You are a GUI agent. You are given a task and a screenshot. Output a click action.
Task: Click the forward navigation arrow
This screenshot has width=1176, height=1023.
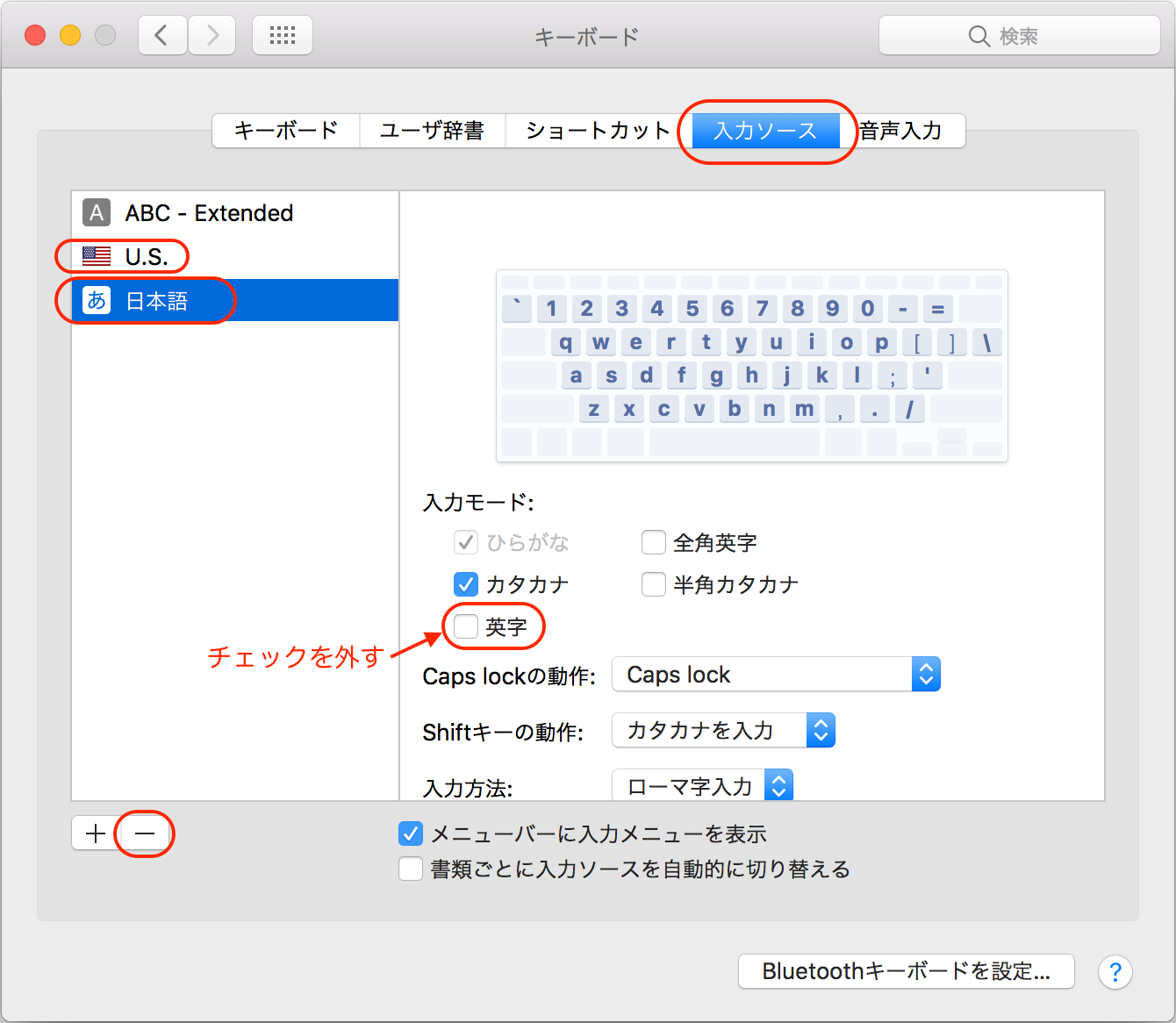[212, 36]
